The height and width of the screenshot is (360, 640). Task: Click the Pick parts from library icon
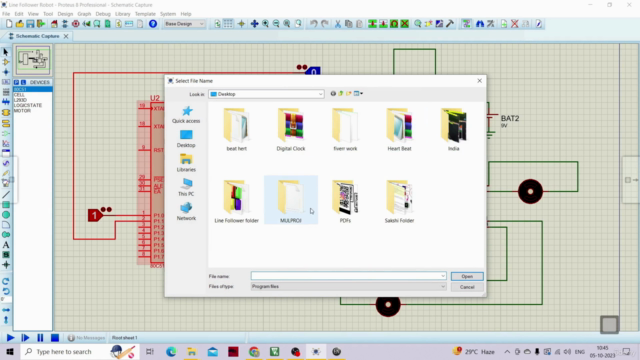coord(418,24)
